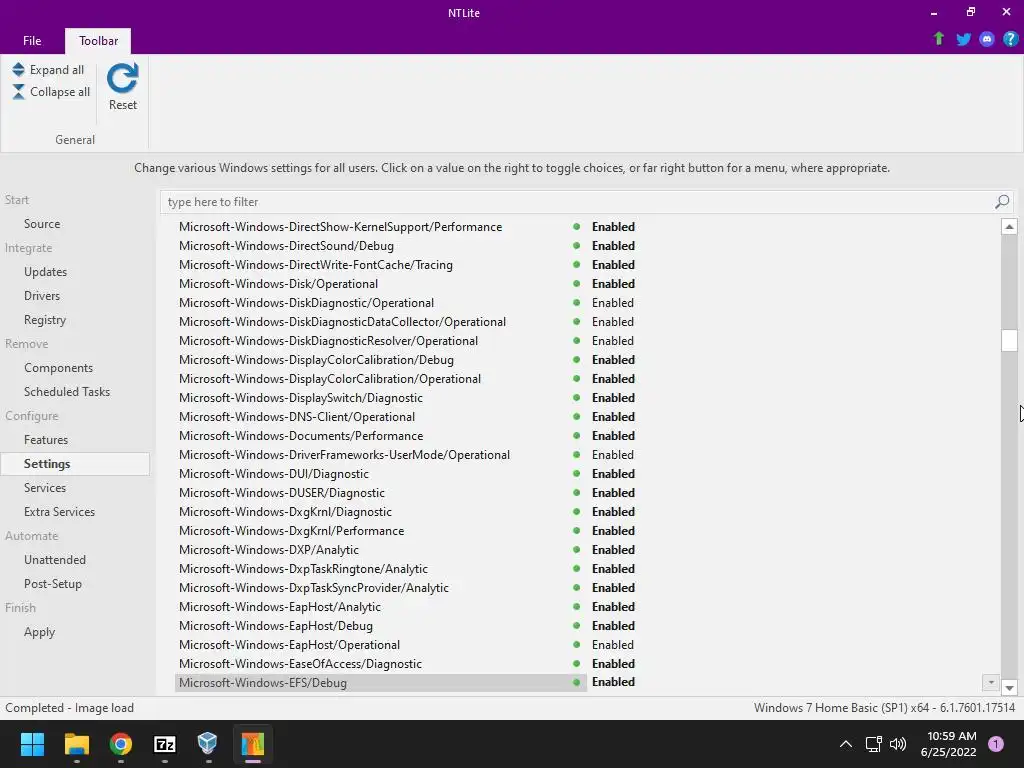Open the Services page

[44, 488]
